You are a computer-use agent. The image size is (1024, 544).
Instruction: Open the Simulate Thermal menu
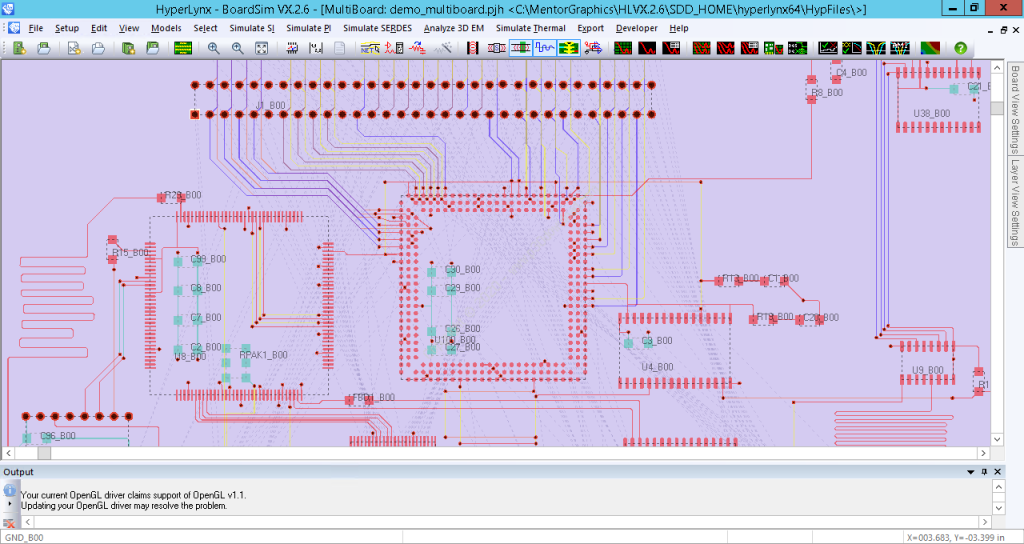click(530, 28)
